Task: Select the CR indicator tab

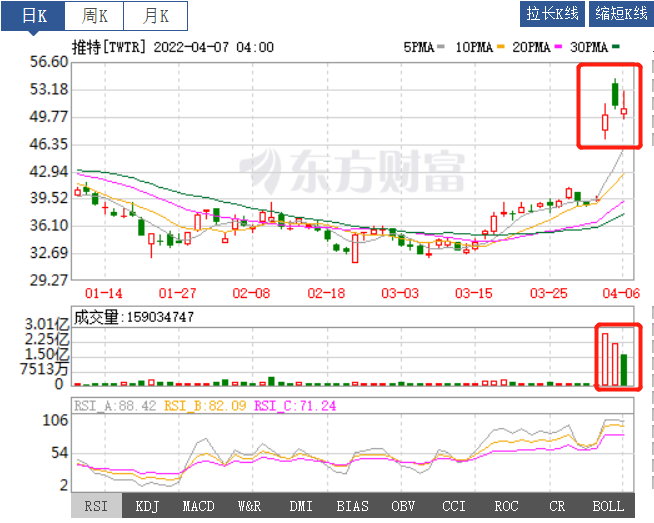Action: [557, 505]
